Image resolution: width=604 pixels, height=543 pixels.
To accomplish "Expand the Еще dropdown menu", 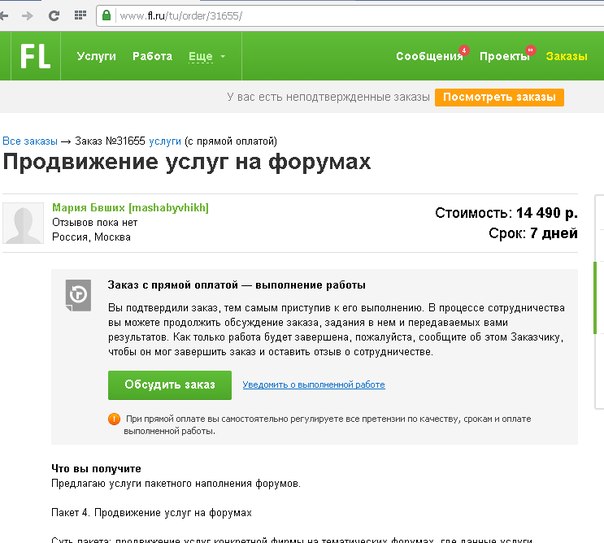I will coord(207,57).
